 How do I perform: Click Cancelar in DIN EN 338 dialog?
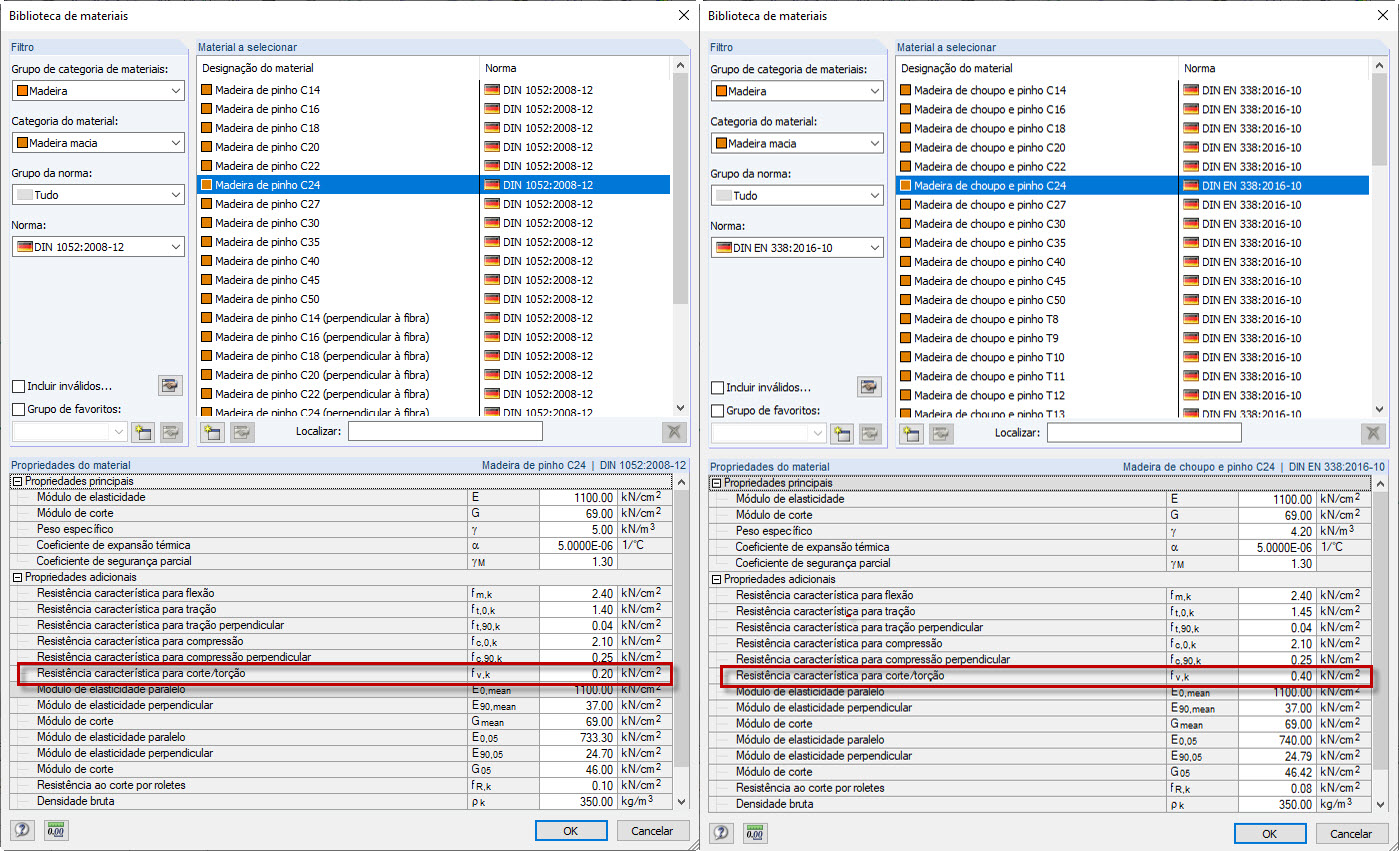pos(1352,833)
